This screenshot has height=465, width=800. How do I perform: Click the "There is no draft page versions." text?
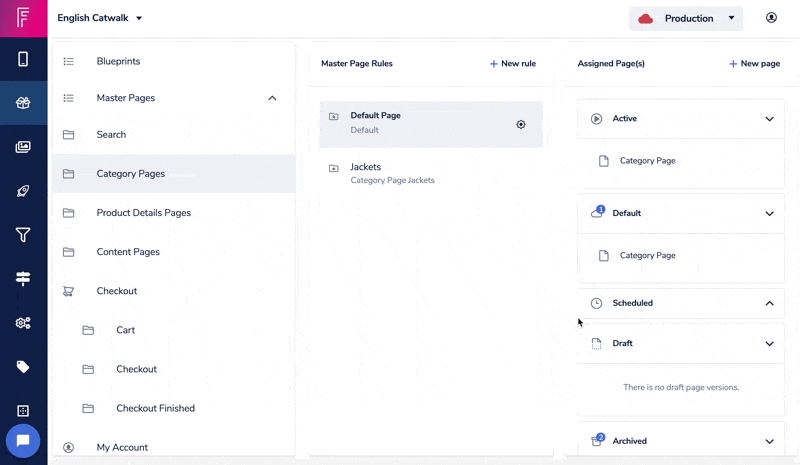pos(681,387)
